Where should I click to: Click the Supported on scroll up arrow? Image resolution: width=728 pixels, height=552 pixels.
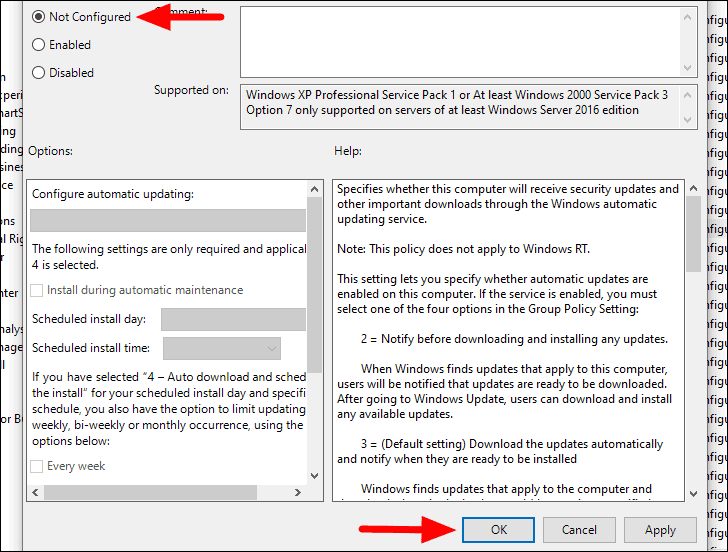click(688, 95)
